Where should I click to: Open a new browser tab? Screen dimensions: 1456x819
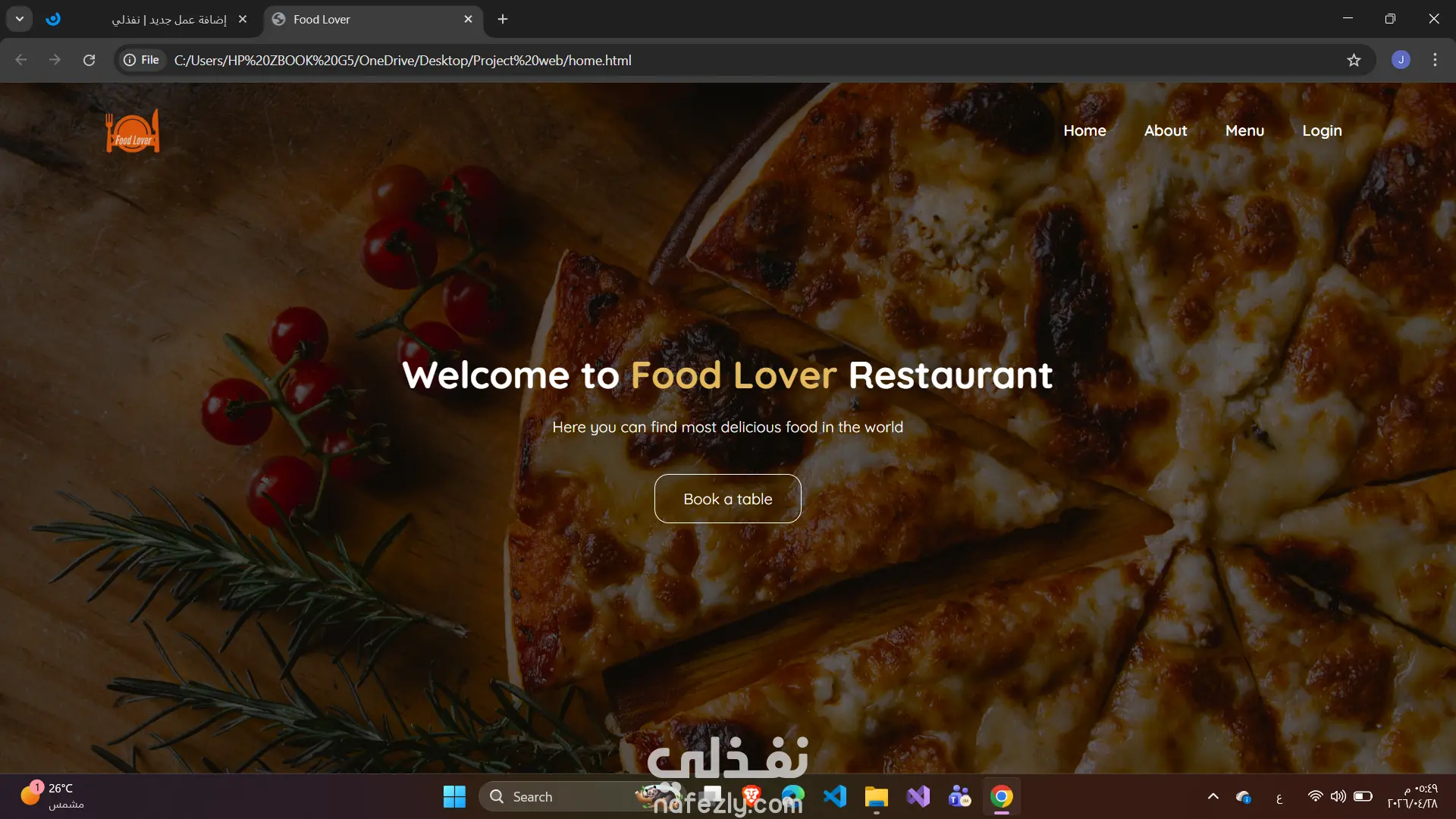point(503,19)
